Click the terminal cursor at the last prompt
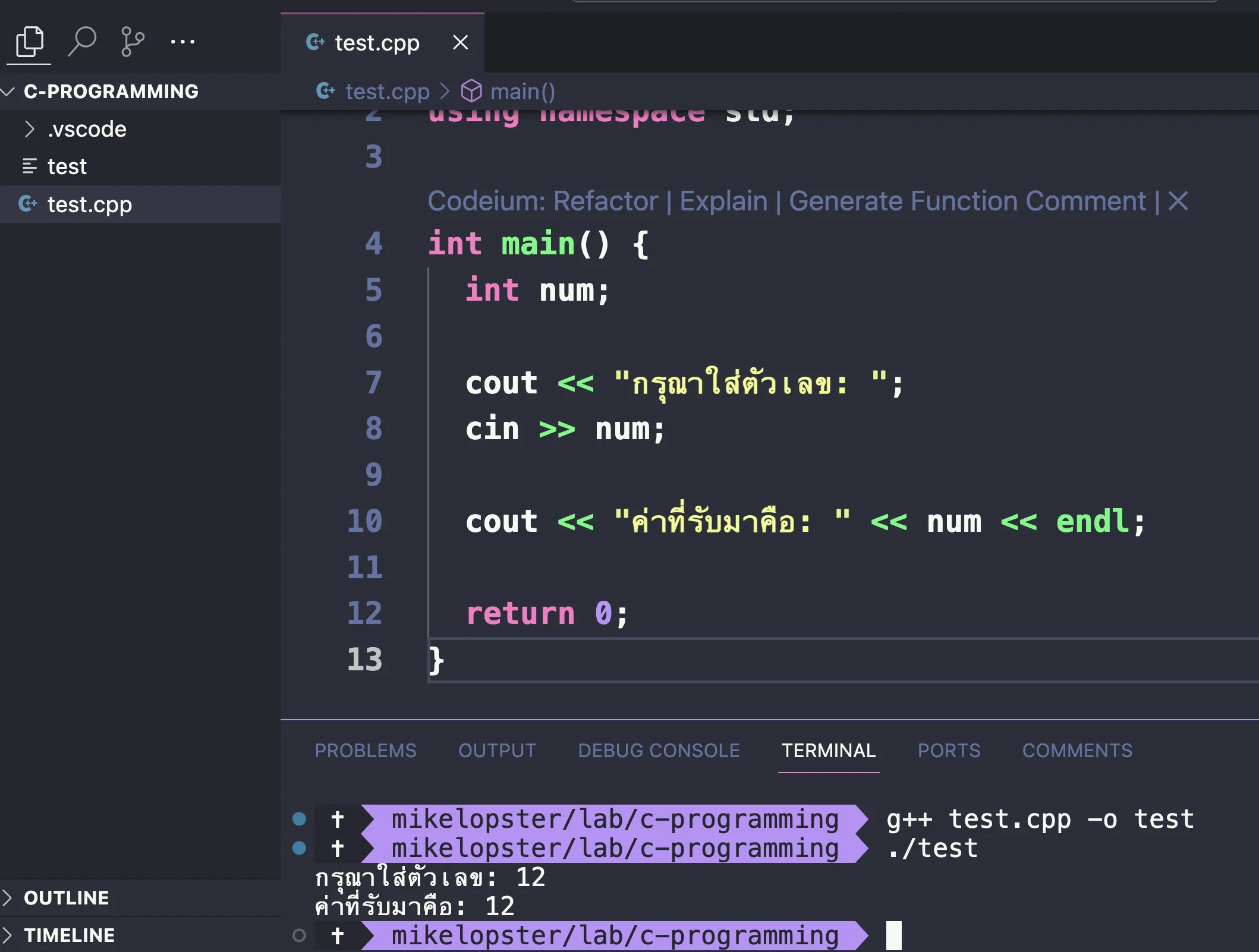Screen dimensions: 1259x952 click(x=893, y=935)
